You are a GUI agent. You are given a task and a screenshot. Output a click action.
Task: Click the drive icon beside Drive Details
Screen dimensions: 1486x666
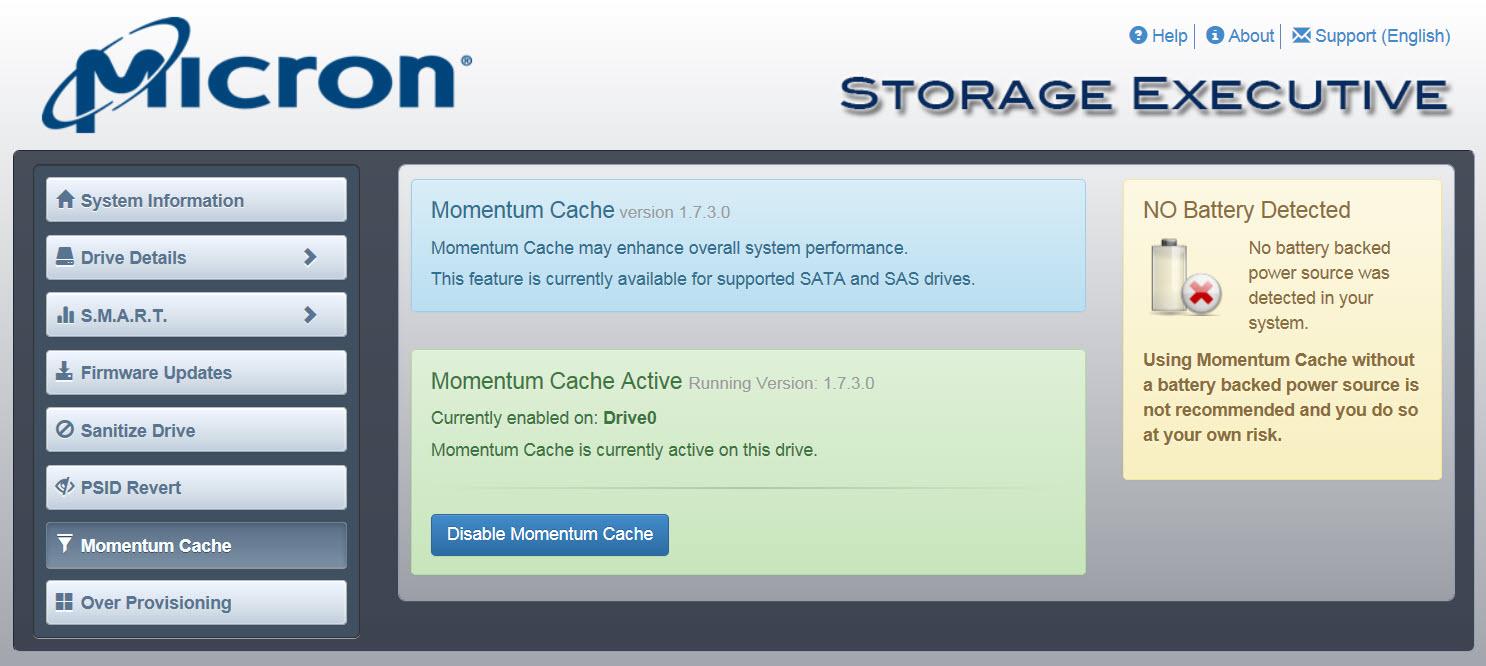point(65,257)
